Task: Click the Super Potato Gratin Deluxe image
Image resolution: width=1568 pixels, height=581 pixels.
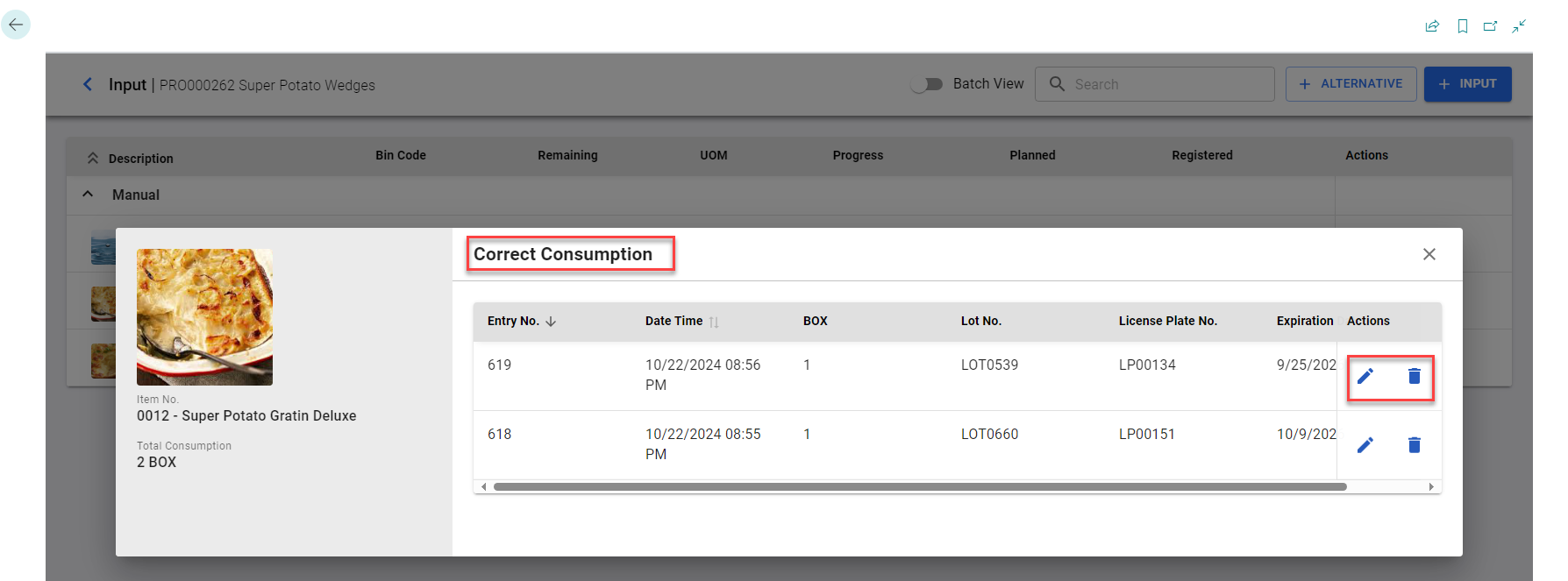Action: point(204,317)
